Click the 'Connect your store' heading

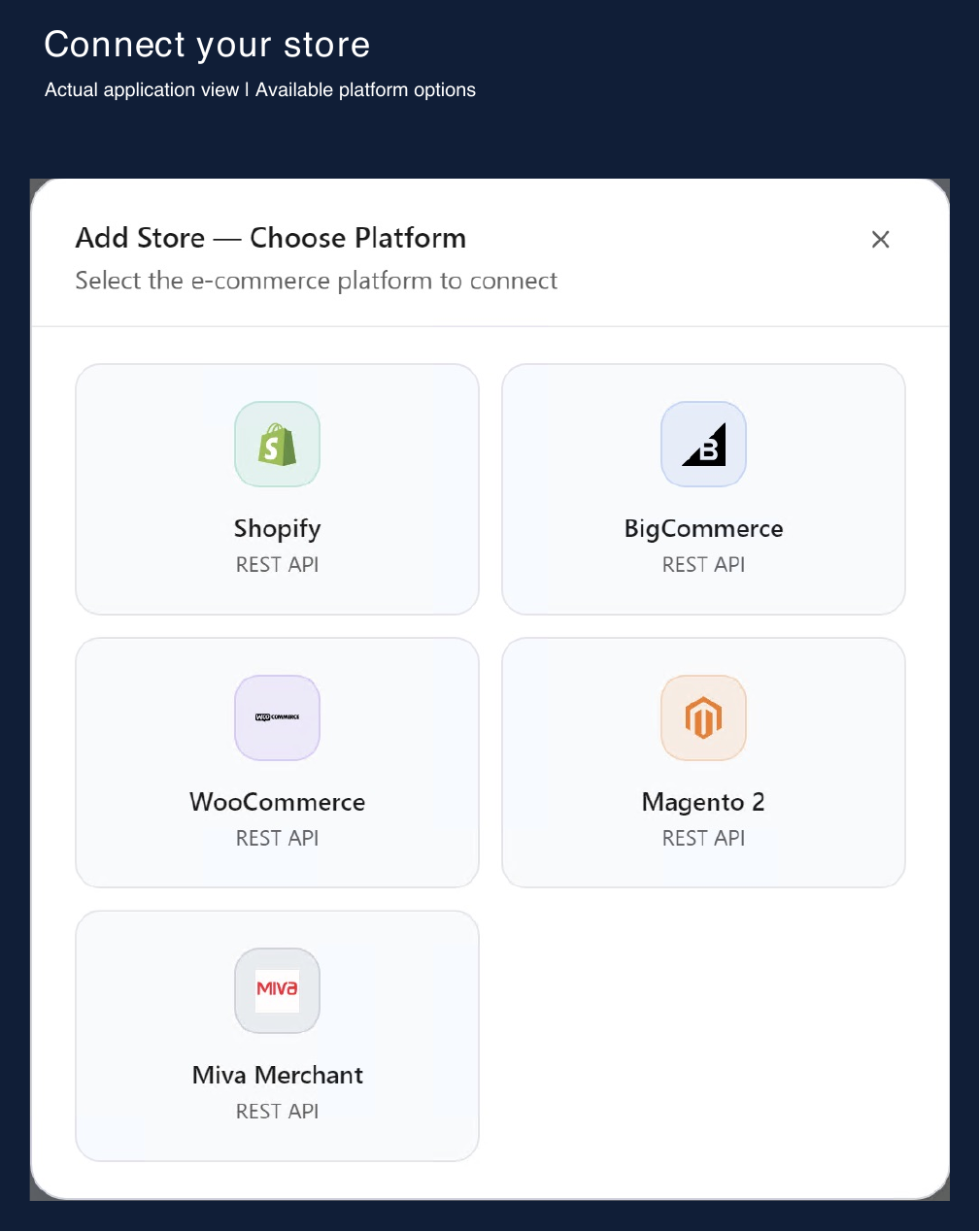coord(207,45)
